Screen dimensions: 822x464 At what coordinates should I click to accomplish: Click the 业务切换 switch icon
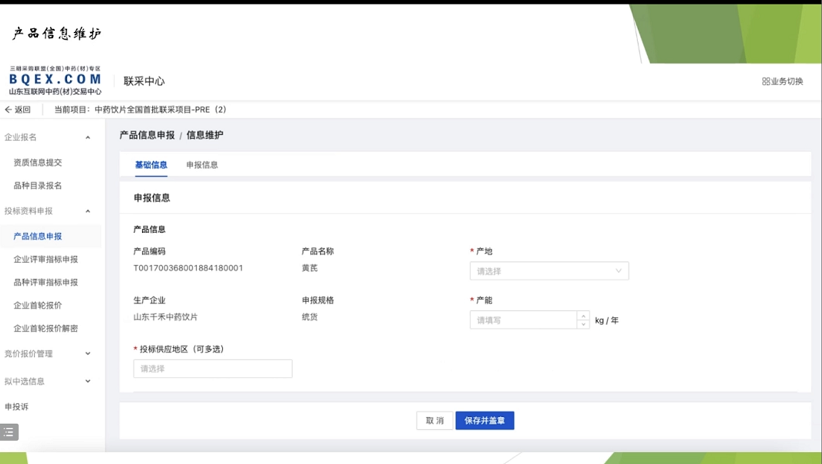tap(766, 82)
